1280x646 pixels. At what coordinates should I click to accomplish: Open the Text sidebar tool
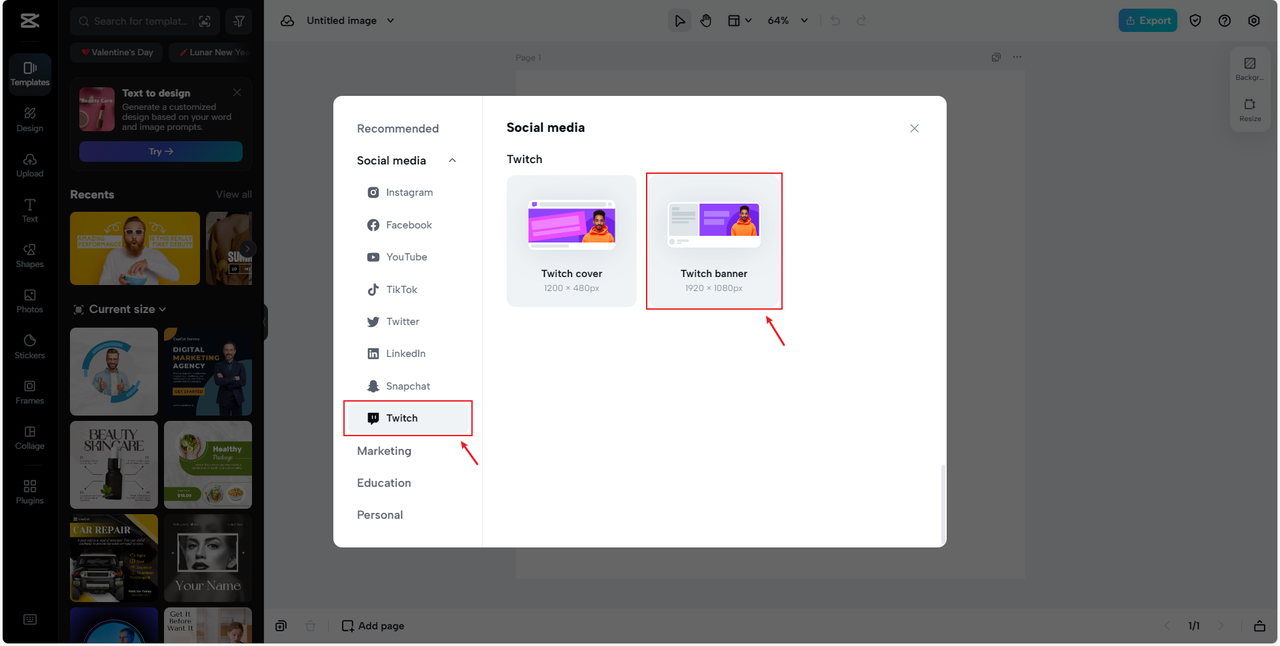pos(30,211)
